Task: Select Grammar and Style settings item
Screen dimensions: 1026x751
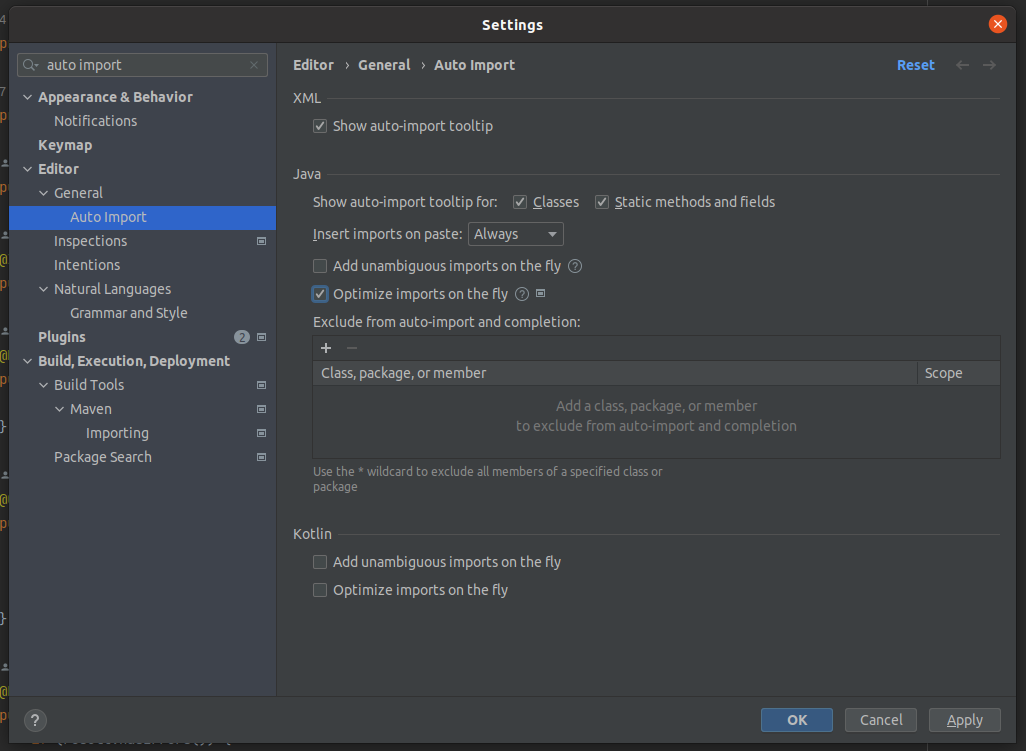Action: (x=128, y=313)
